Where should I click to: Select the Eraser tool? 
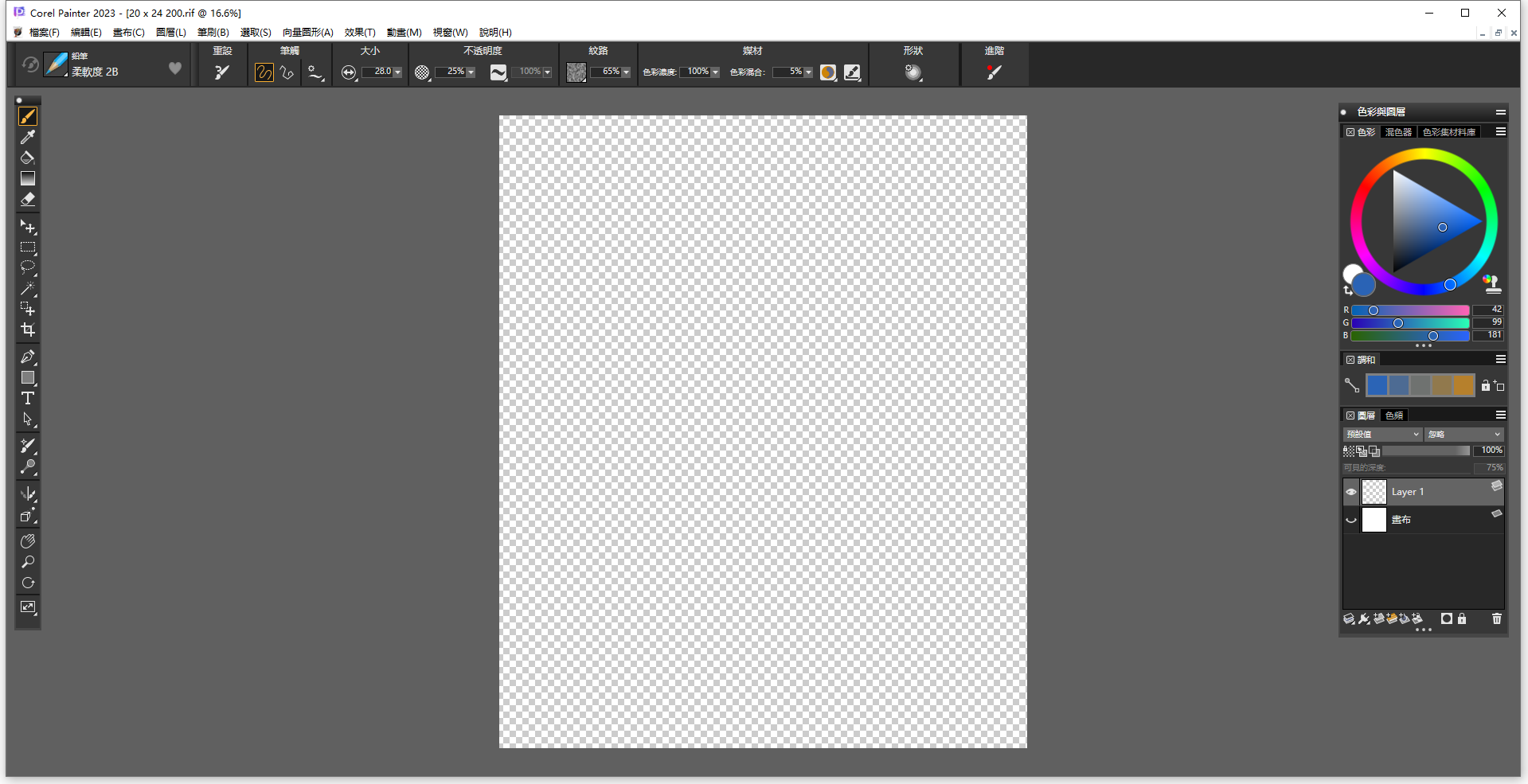[28, 199]
